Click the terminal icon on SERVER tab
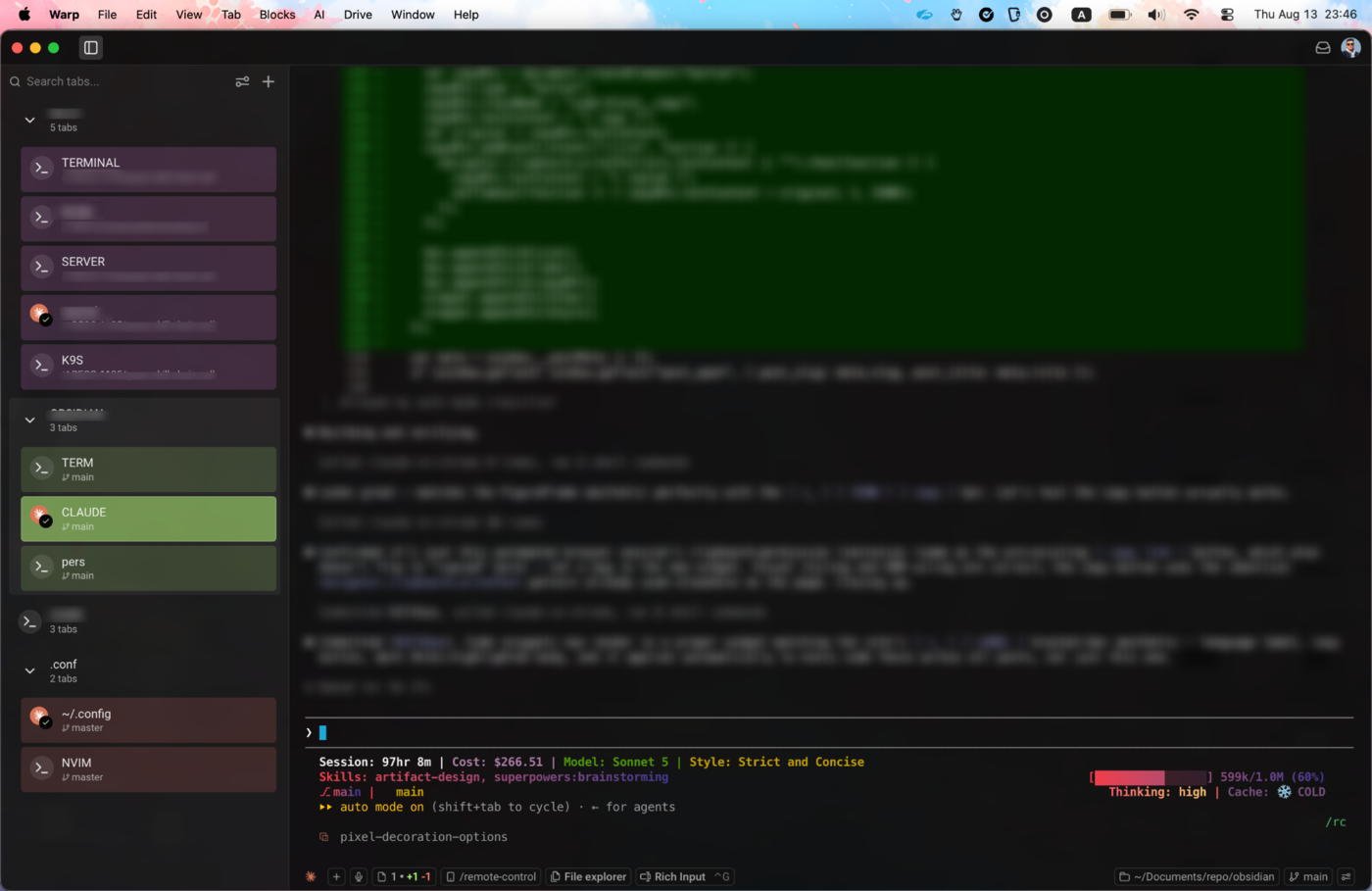 [x=41, y=267]
